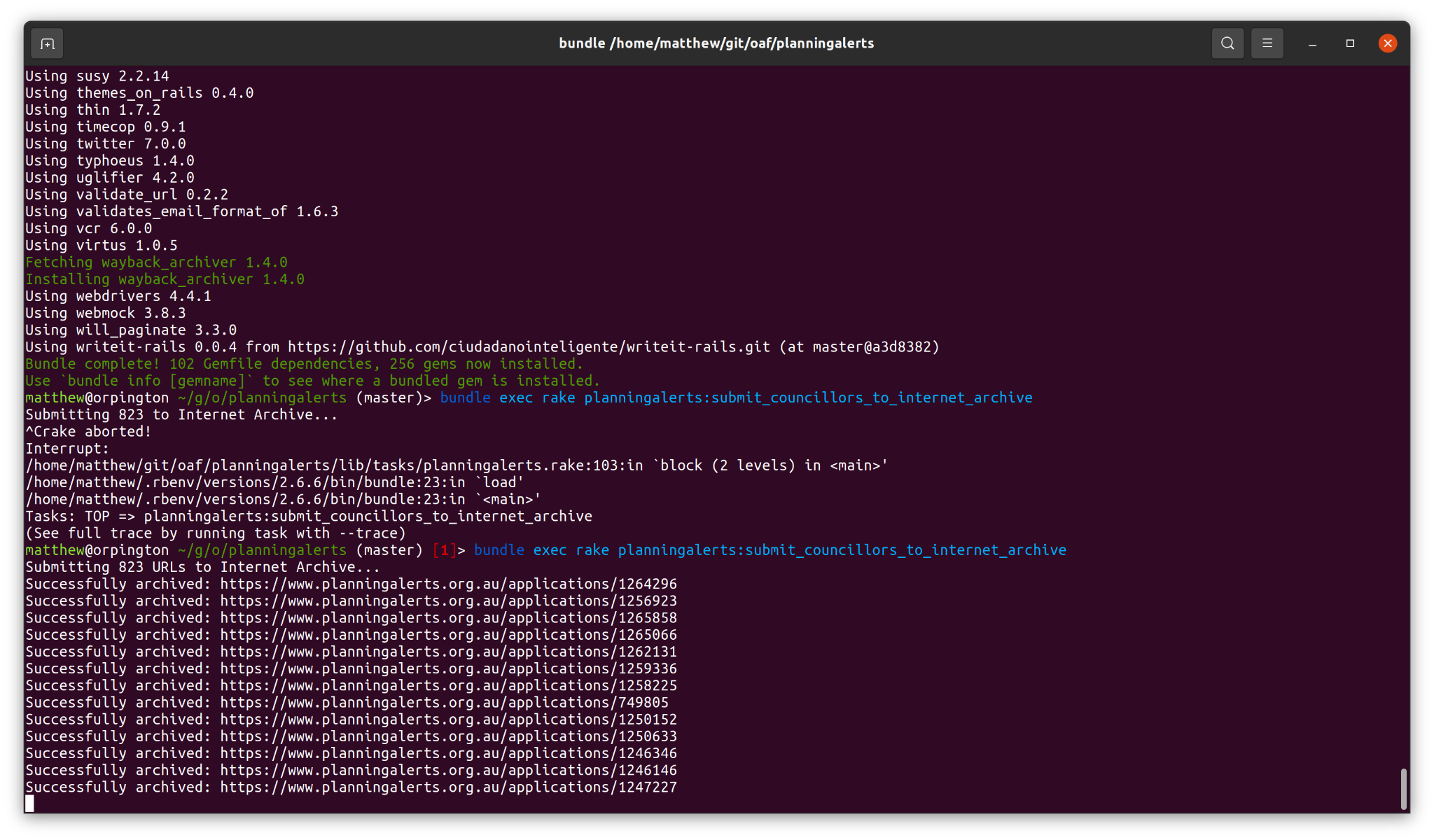Click the archived applications/1264296 URL
Screen dimensions: 1434x840
[x=448, y=584]
